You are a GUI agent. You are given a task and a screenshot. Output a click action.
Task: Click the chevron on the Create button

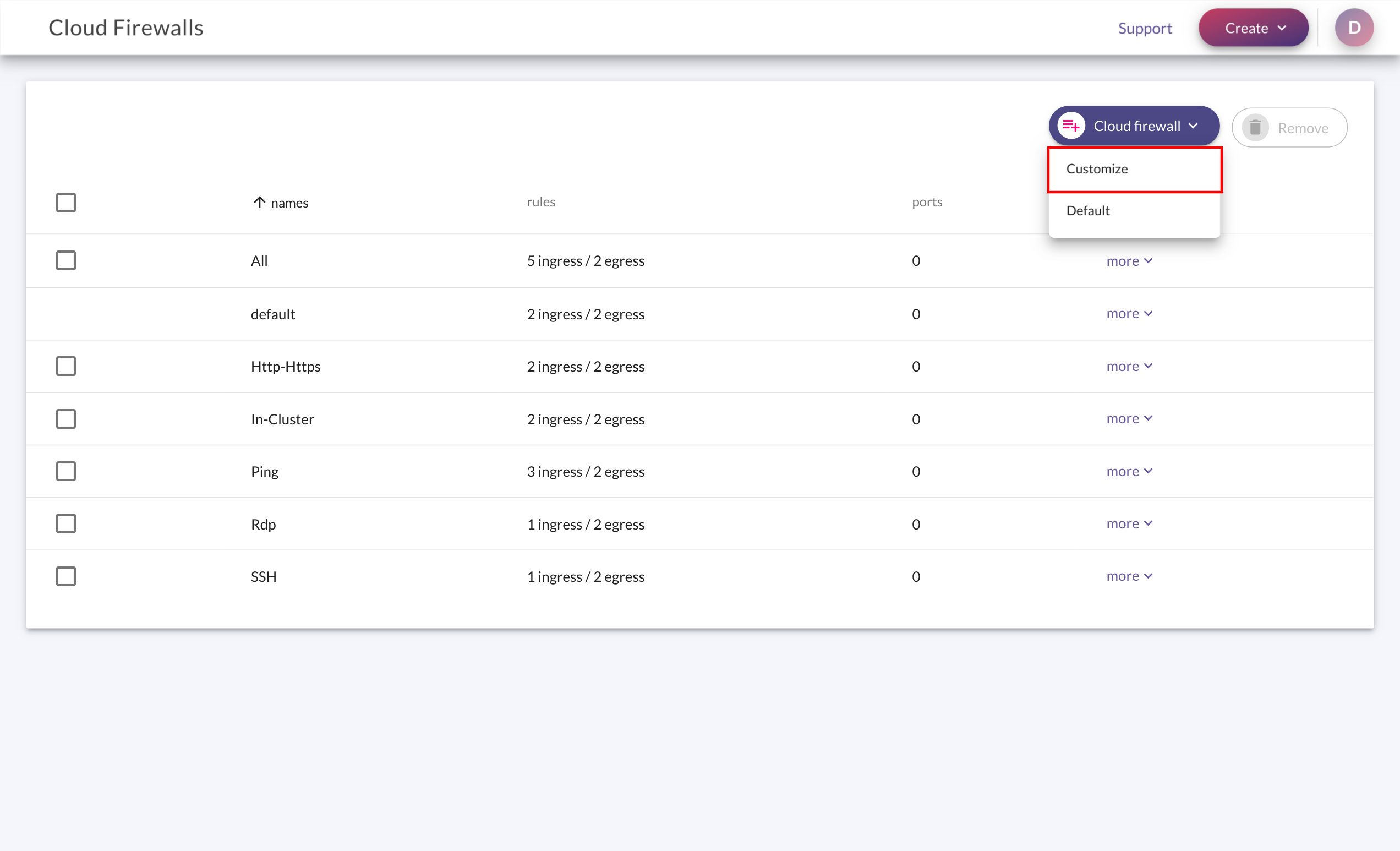point(1282,28)
